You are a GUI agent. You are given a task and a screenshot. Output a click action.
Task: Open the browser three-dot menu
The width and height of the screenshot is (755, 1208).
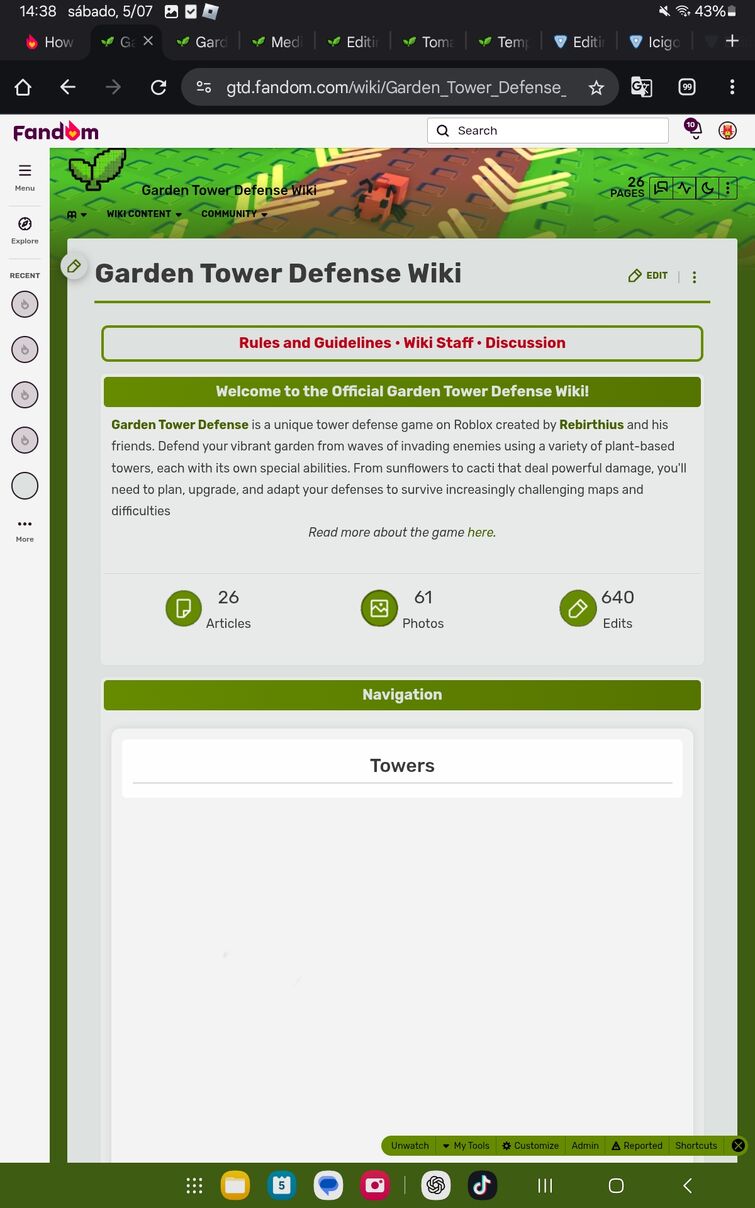(732, 88)
